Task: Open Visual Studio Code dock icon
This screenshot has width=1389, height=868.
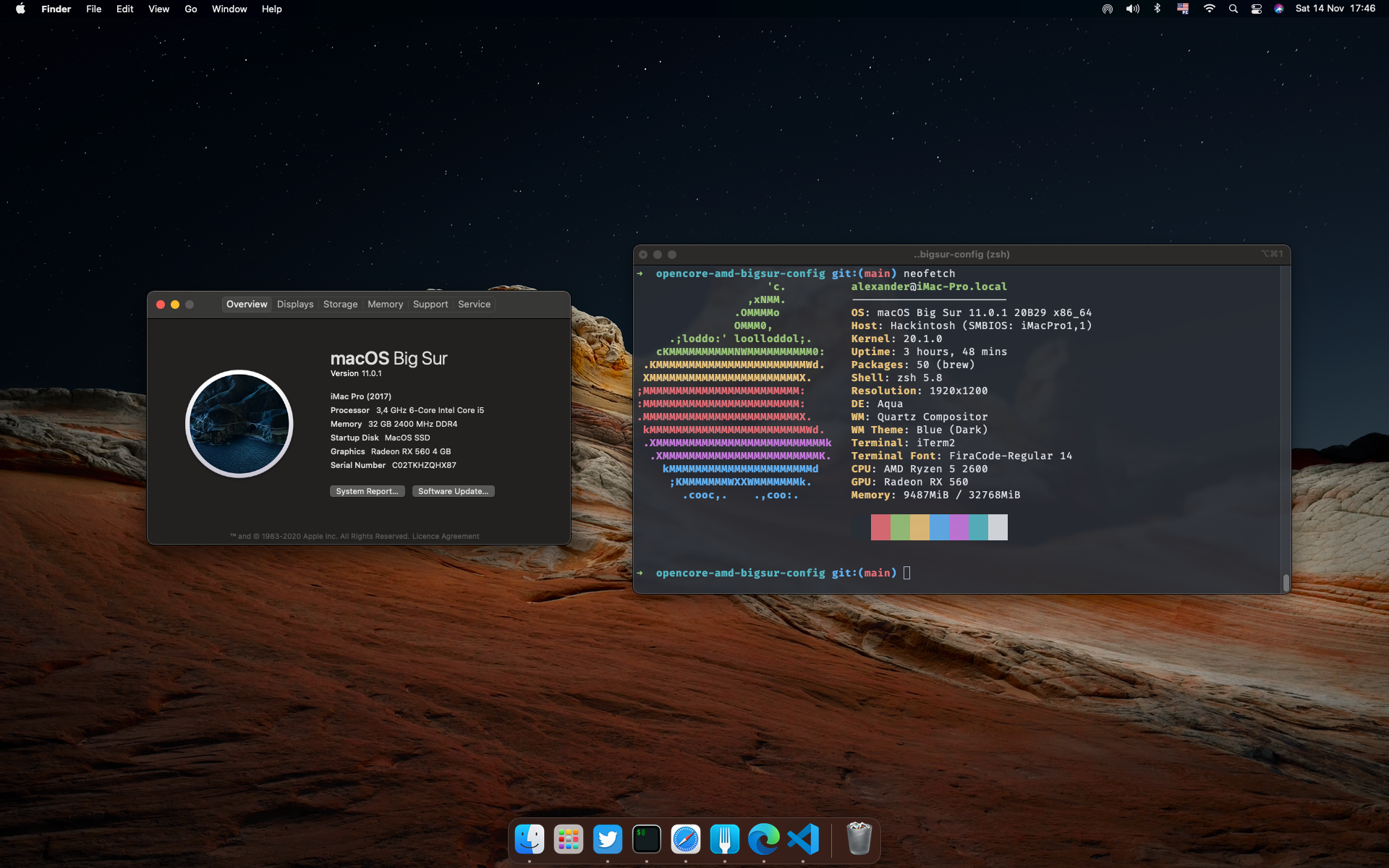Action: coord(803,839)
